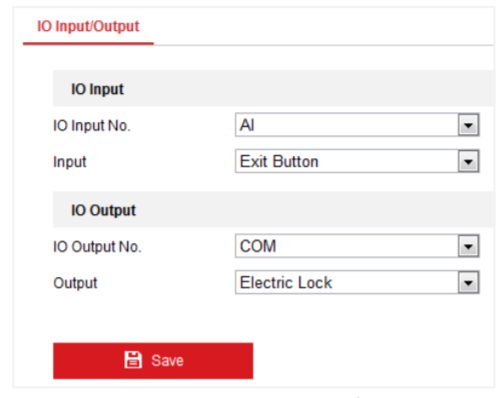The height and width of the screenshot is (398, 504).
Task: Save the IO configuration
Action: tap(153, 361)
